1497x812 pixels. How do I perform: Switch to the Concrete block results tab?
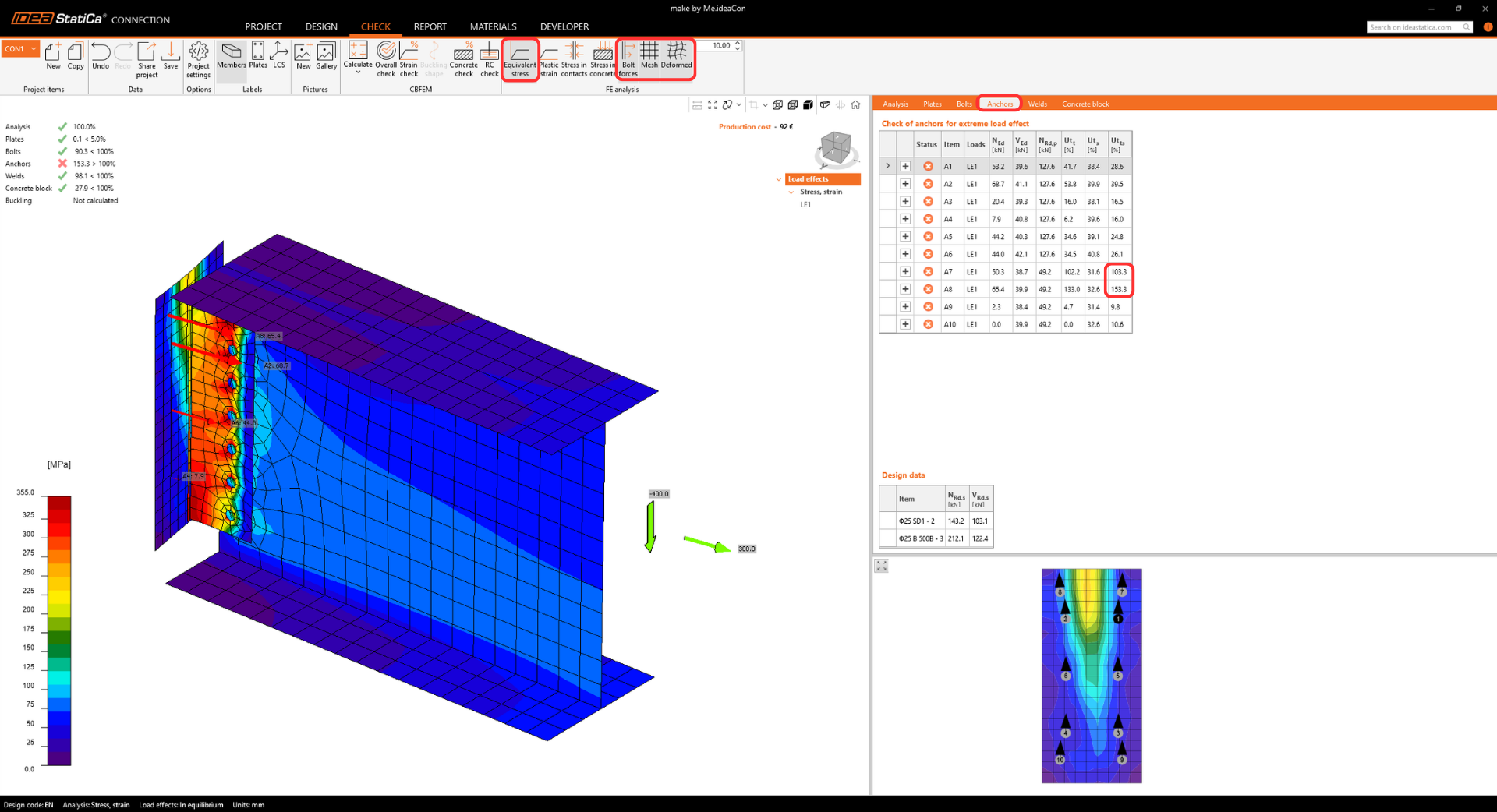point(1085,104)
